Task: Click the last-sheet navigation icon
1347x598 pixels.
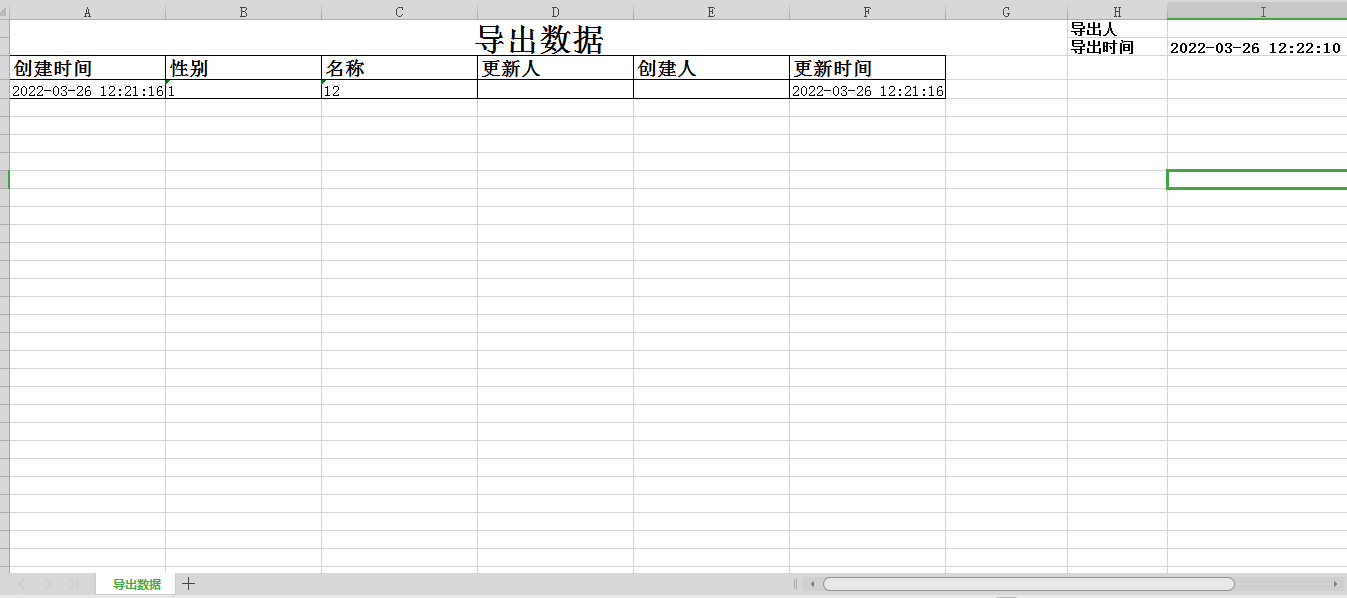Action: tap(72, 584)
